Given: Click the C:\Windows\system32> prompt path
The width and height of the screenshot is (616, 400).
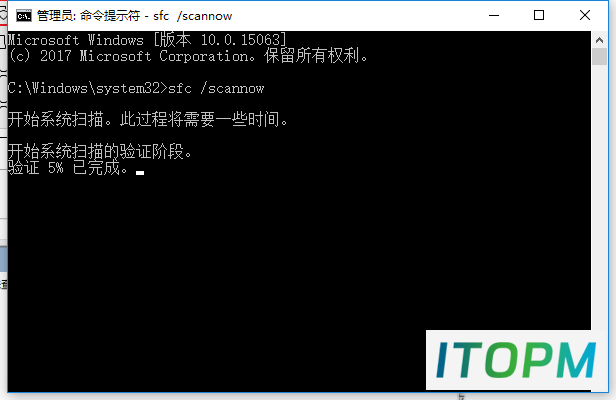Looking at the screenshot, I should click(x=88, y=88).
